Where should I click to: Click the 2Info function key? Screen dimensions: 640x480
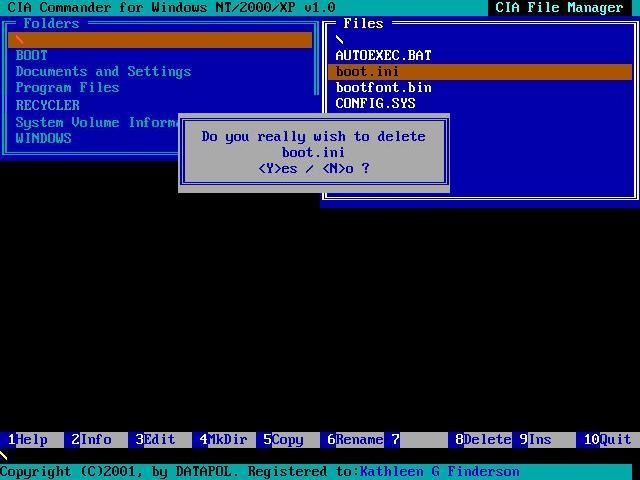96,440
